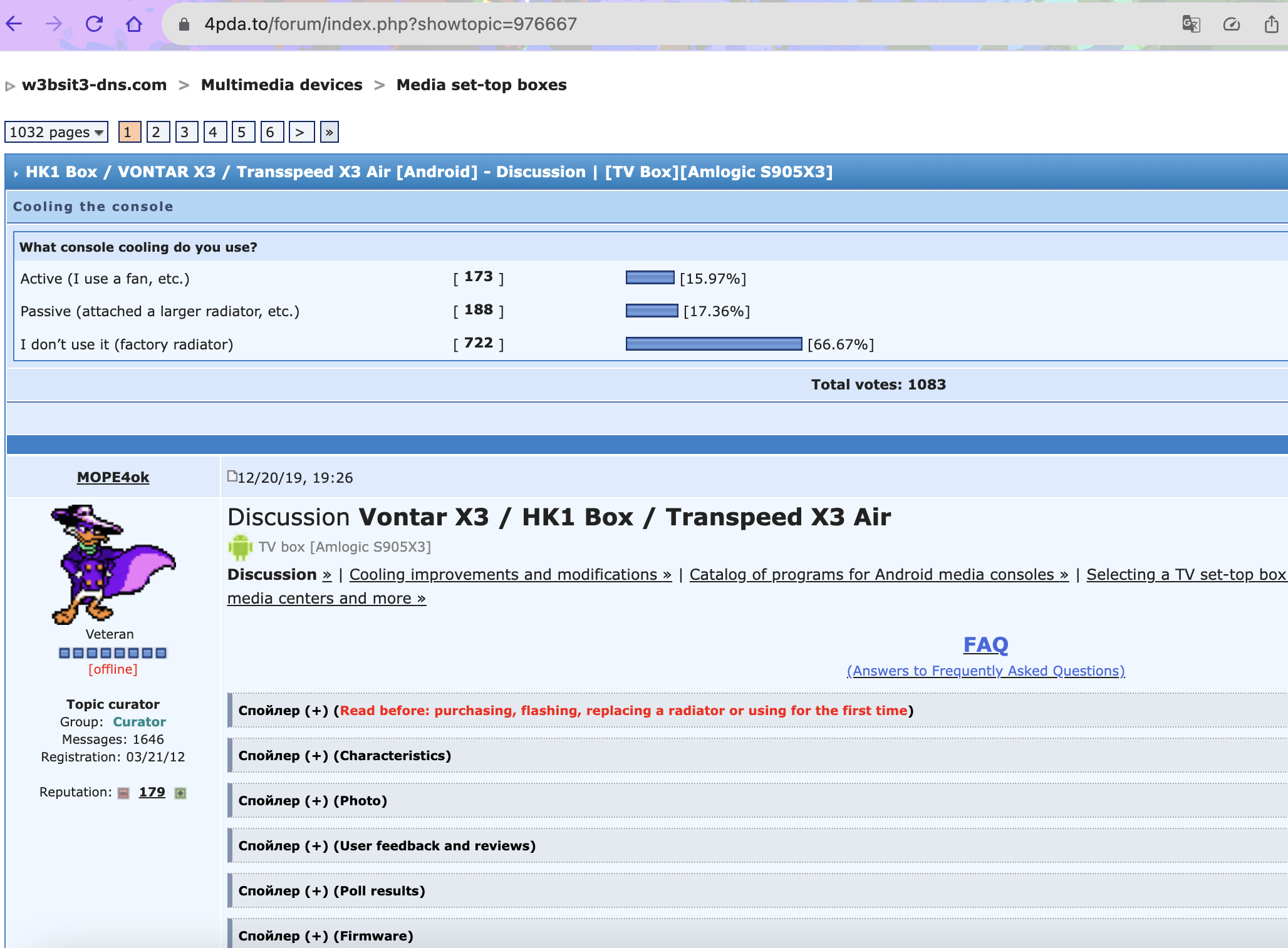Open the translate page icon

[1190, 24]
